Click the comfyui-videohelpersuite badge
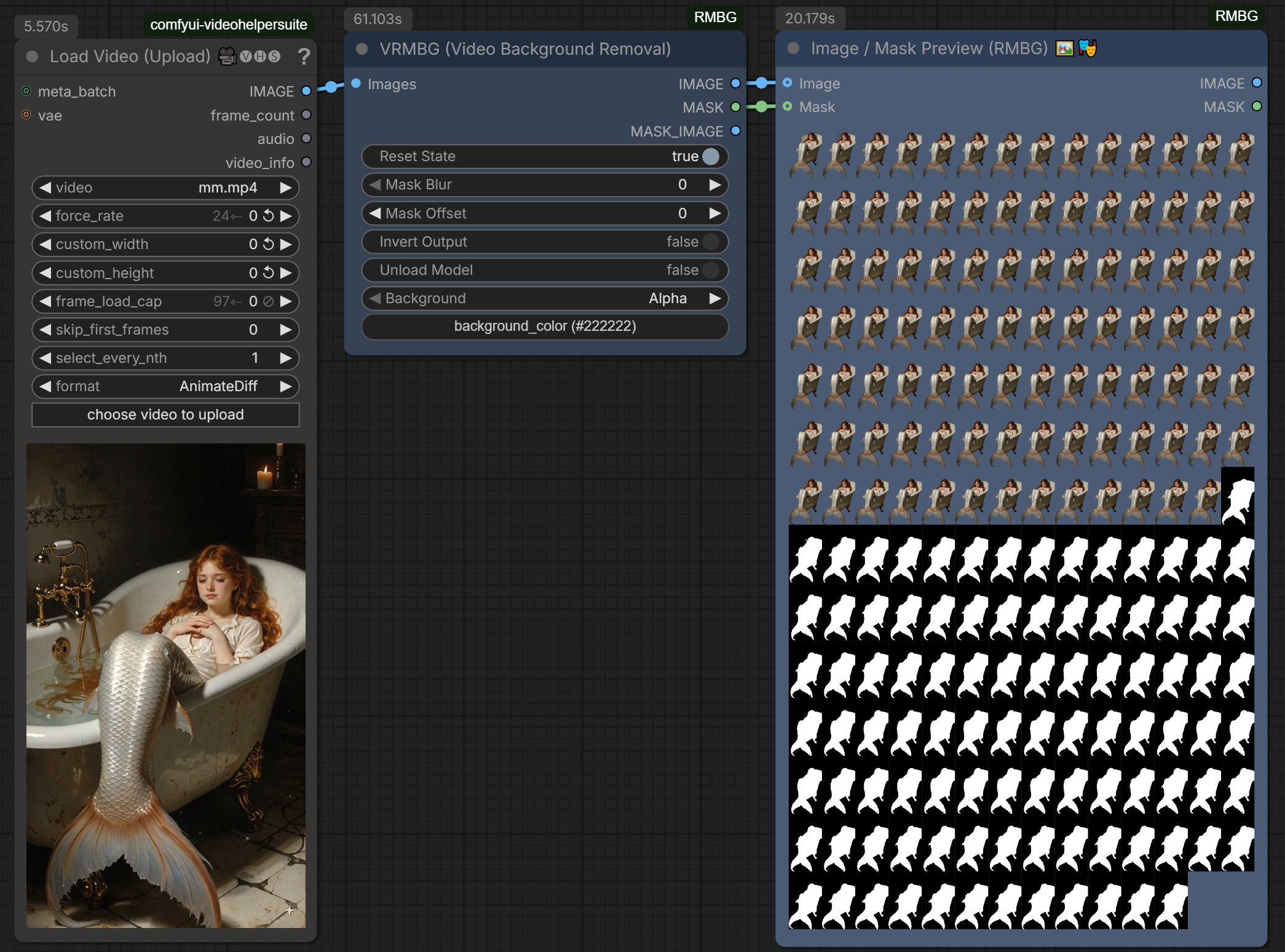 coord(229,25)
